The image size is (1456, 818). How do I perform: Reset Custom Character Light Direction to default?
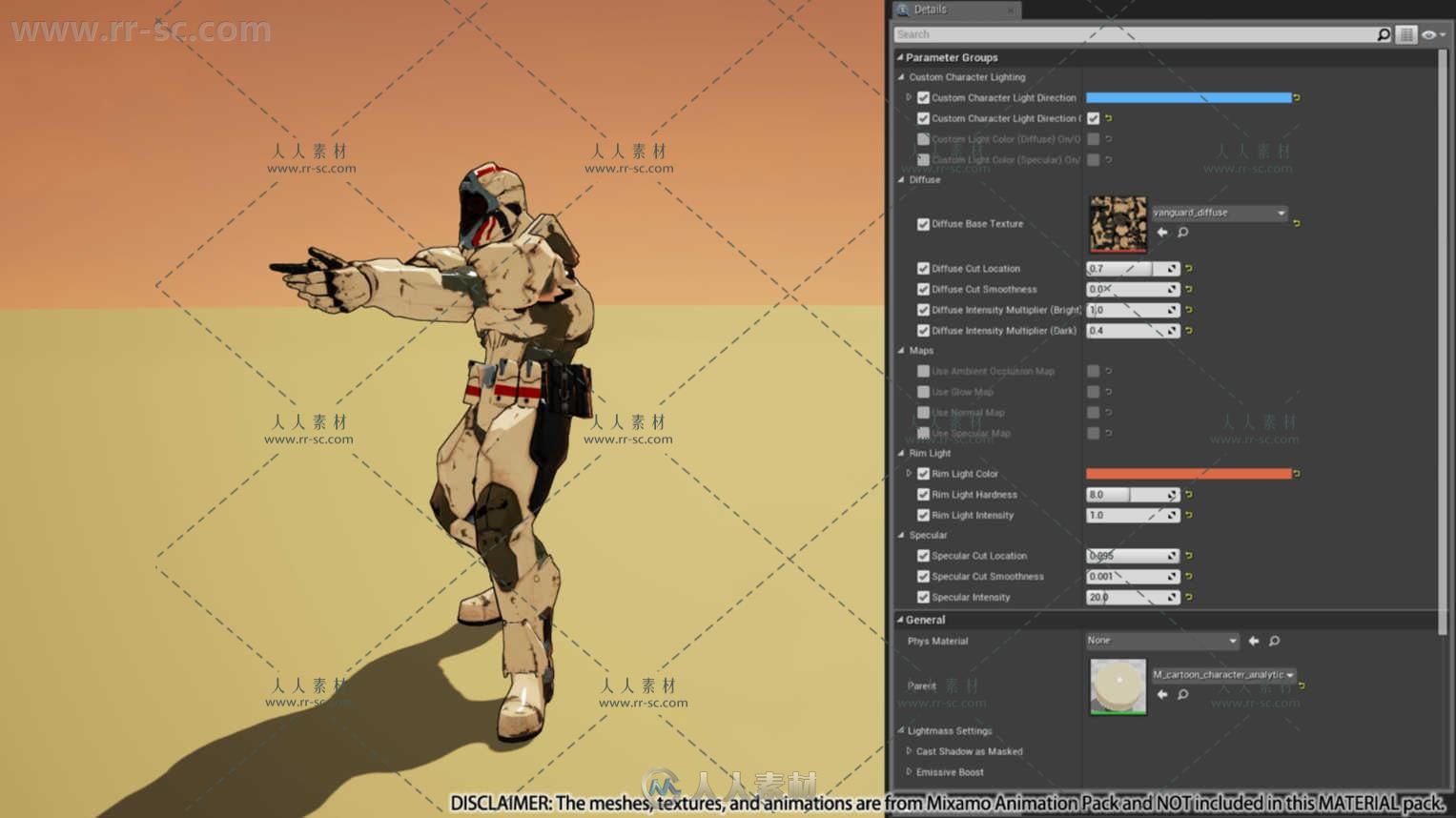pyautogui.click(x=1297, y=97)
